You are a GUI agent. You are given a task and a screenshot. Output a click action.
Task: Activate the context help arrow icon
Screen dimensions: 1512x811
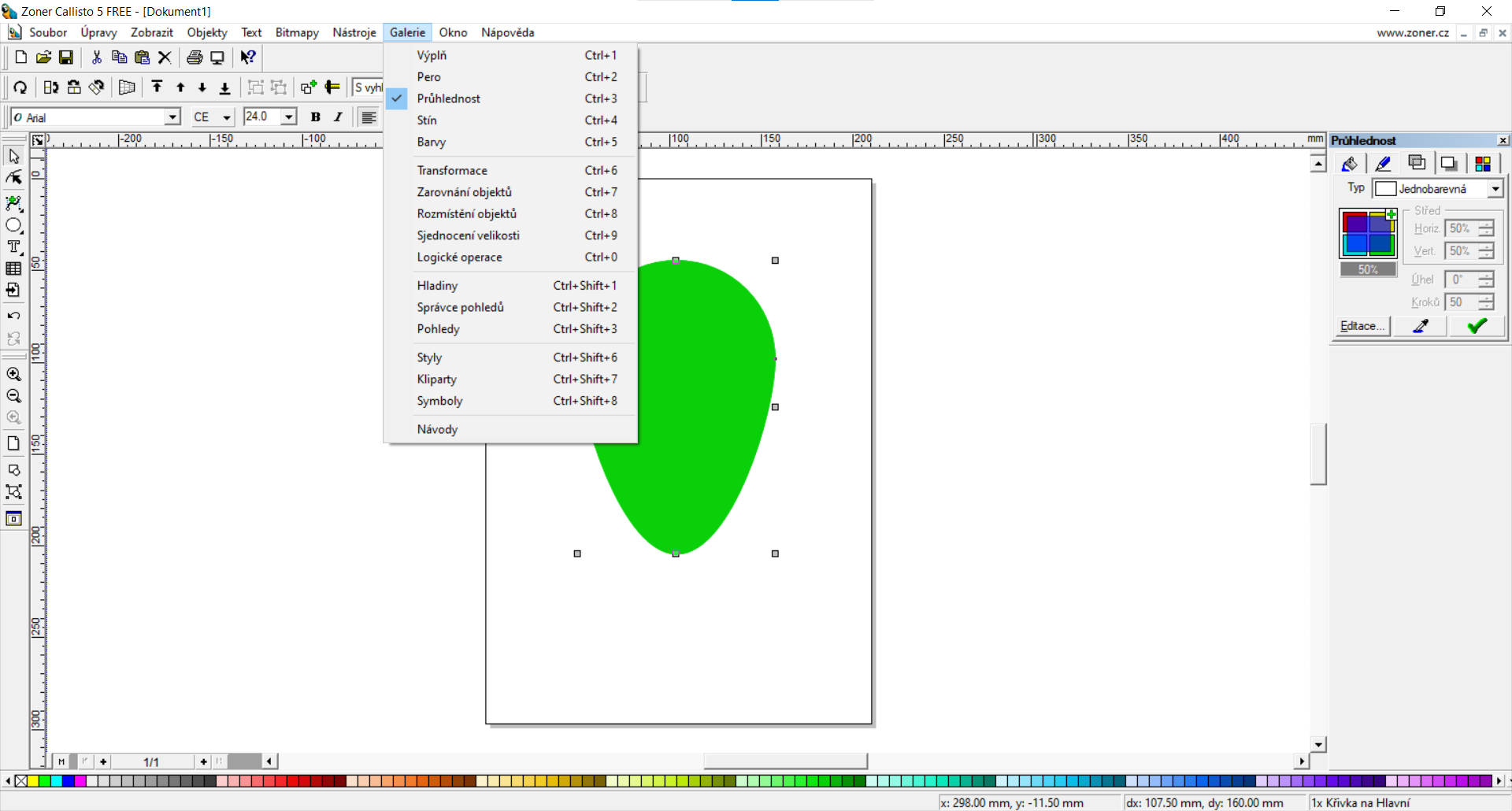tap(248, 57)
